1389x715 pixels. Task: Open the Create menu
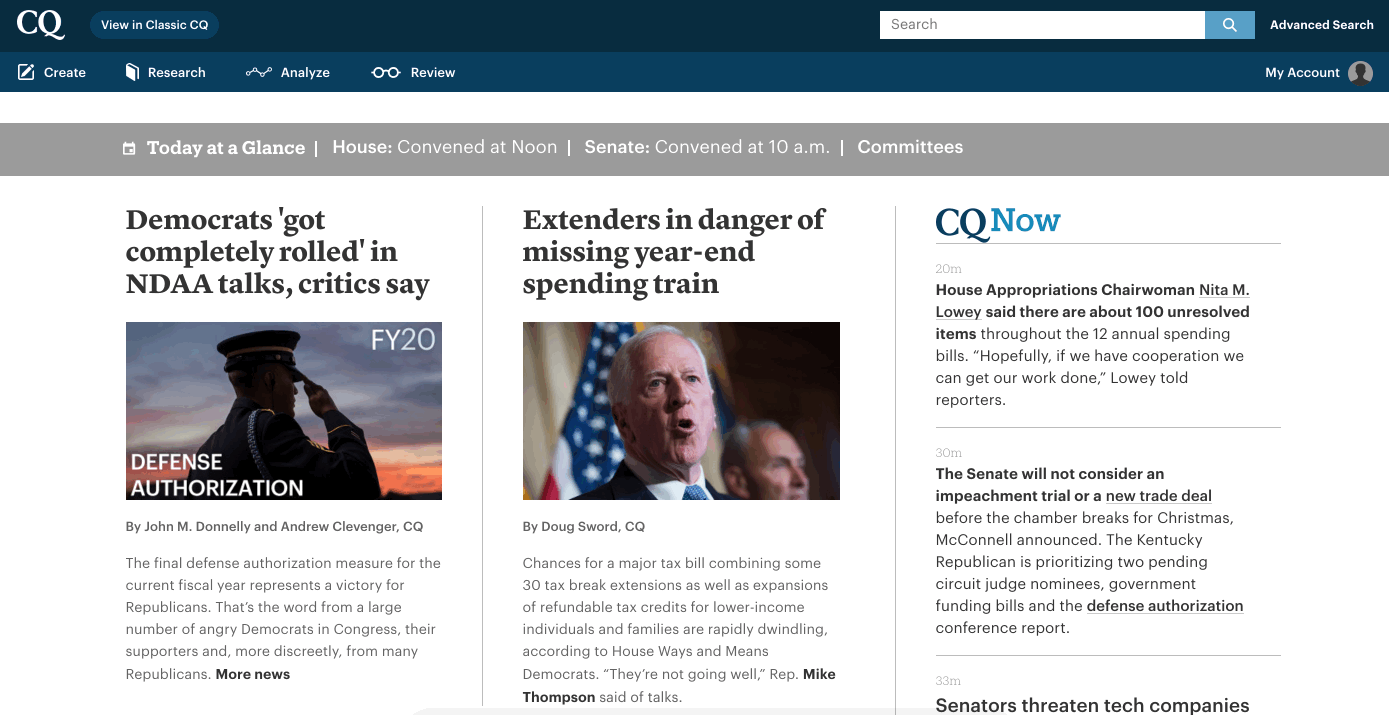[52, 72]
